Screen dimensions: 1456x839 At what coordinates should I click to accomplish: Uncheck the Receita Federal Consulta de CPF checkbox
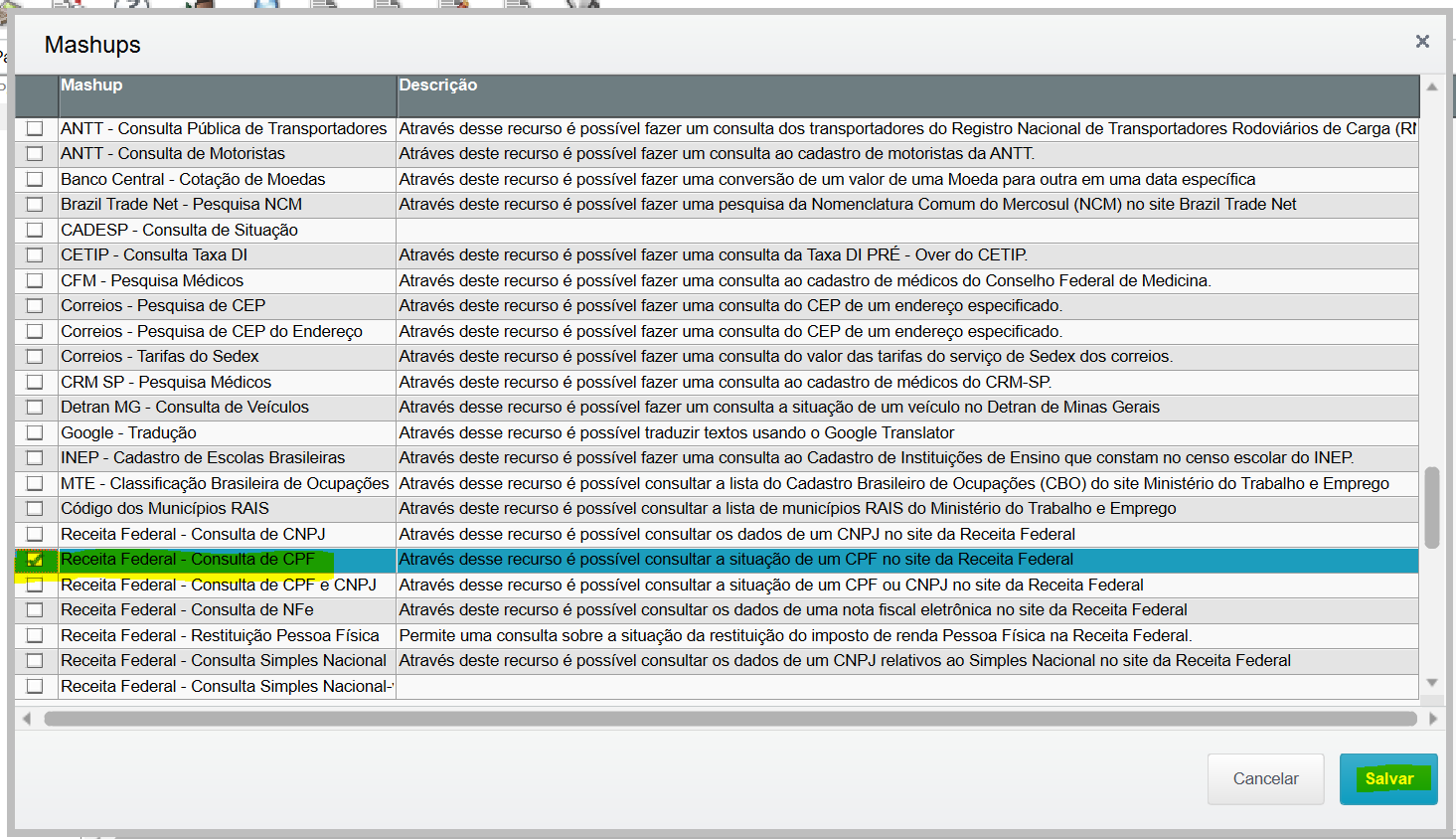click(x=35, y=560)
